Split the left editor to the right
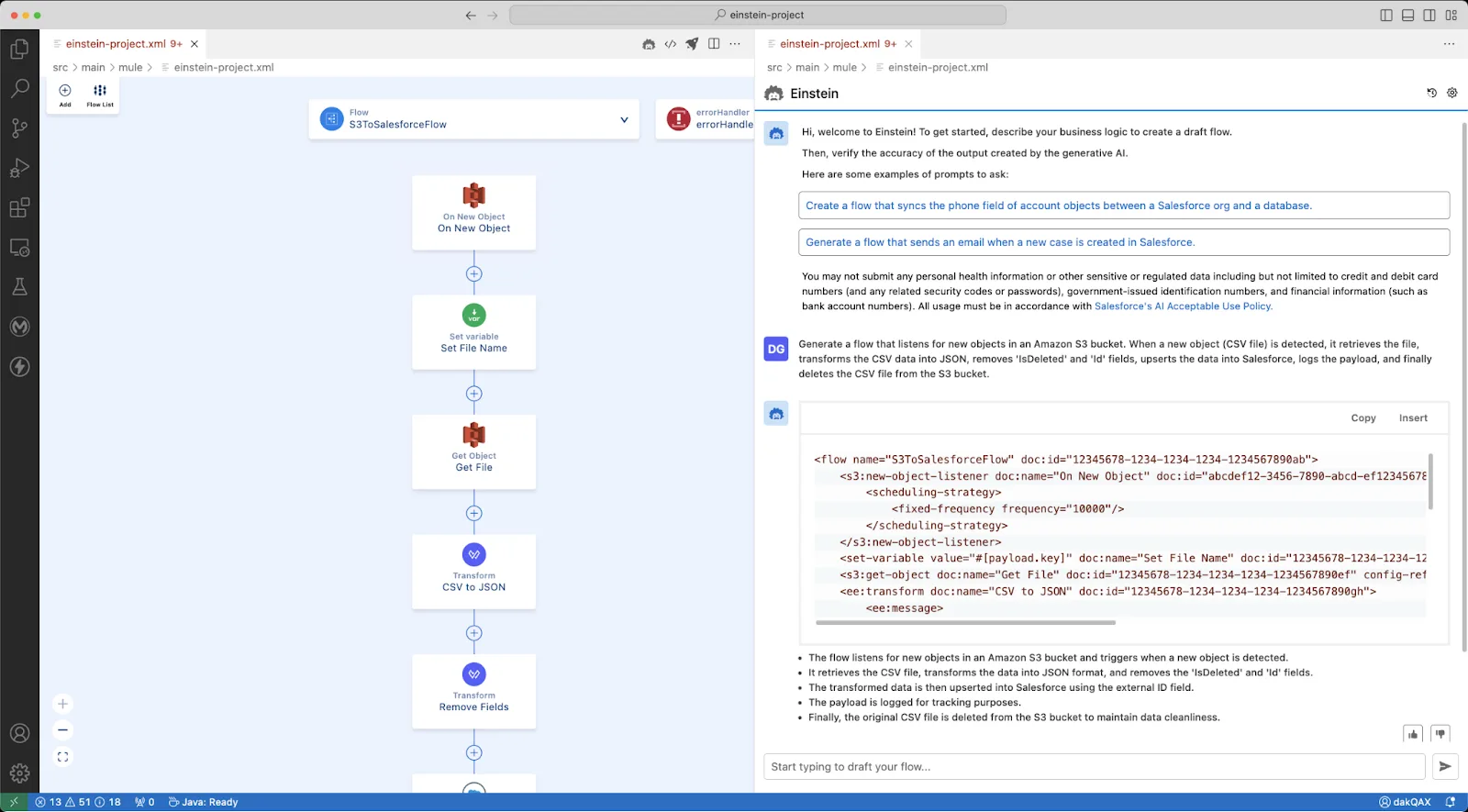 coord(714,44)
